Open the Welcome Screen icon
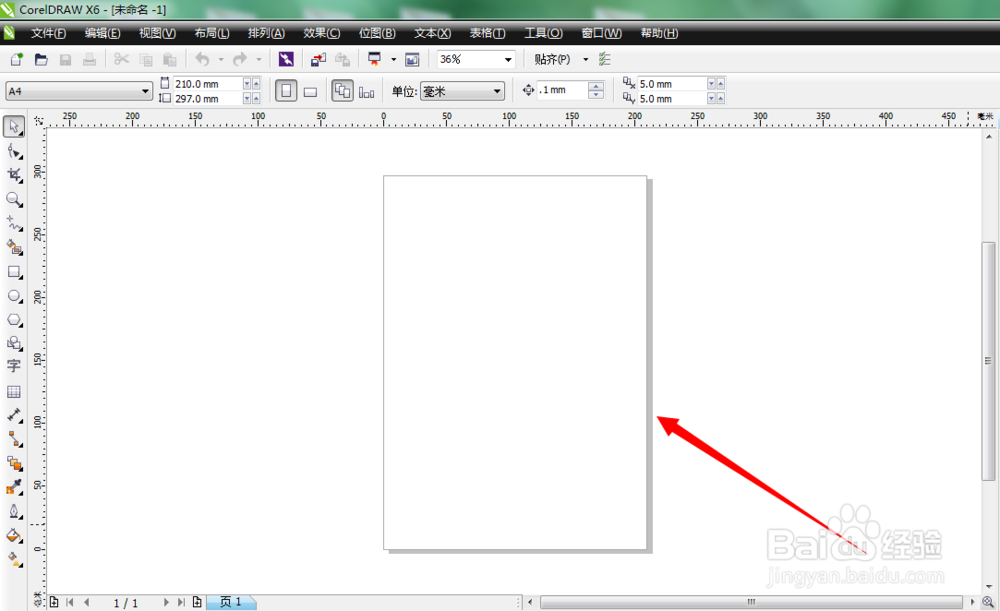This screenshot has height=611, width=1000. pyautogui.click(x=413, y=59)
